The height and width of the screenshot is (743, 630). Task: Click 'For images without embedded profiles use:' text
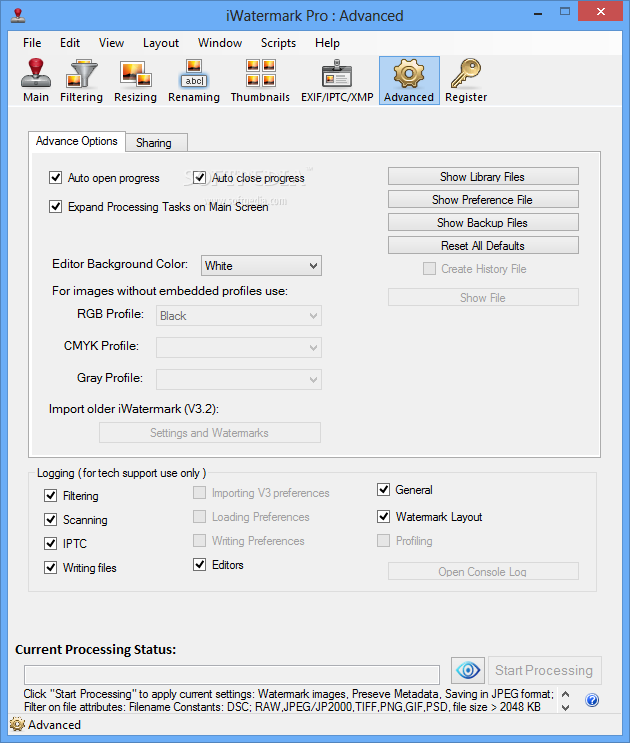coord(170,290)
